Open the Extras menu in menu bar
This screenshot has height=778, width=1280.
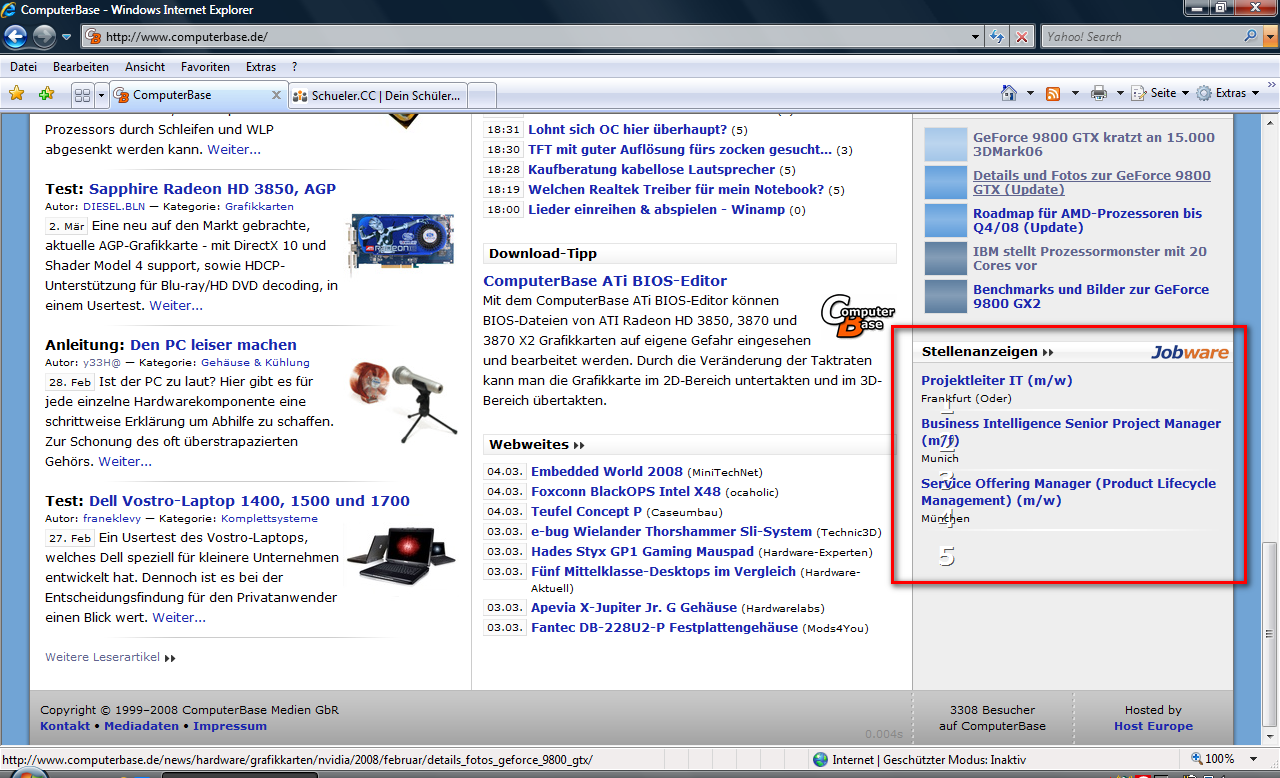click(x=261, y=67)
